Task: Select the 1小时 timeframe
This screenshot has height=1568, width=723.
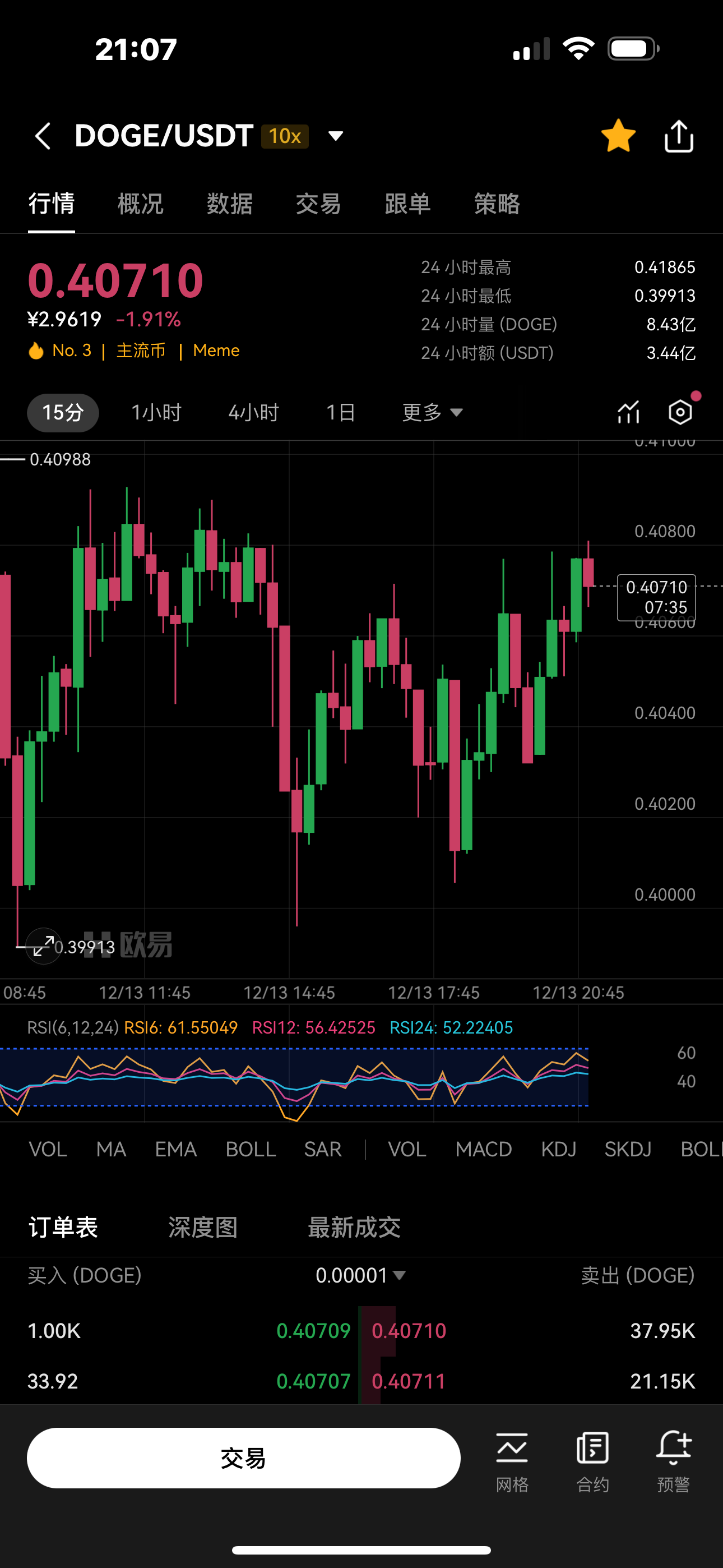Action: coord(156,413)
